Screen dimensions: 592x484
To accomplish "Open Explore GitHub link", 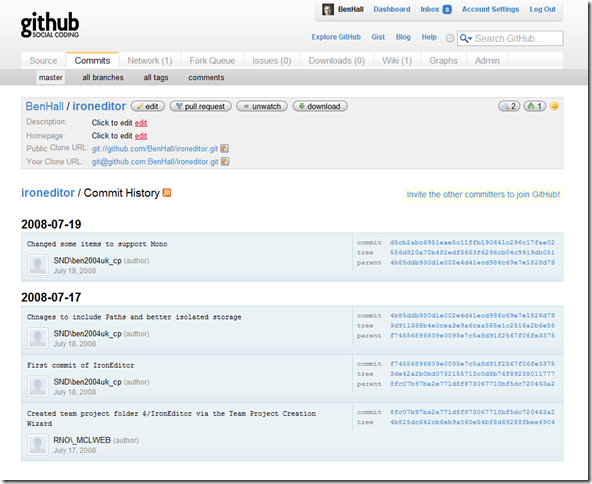I will coord(336,37).
